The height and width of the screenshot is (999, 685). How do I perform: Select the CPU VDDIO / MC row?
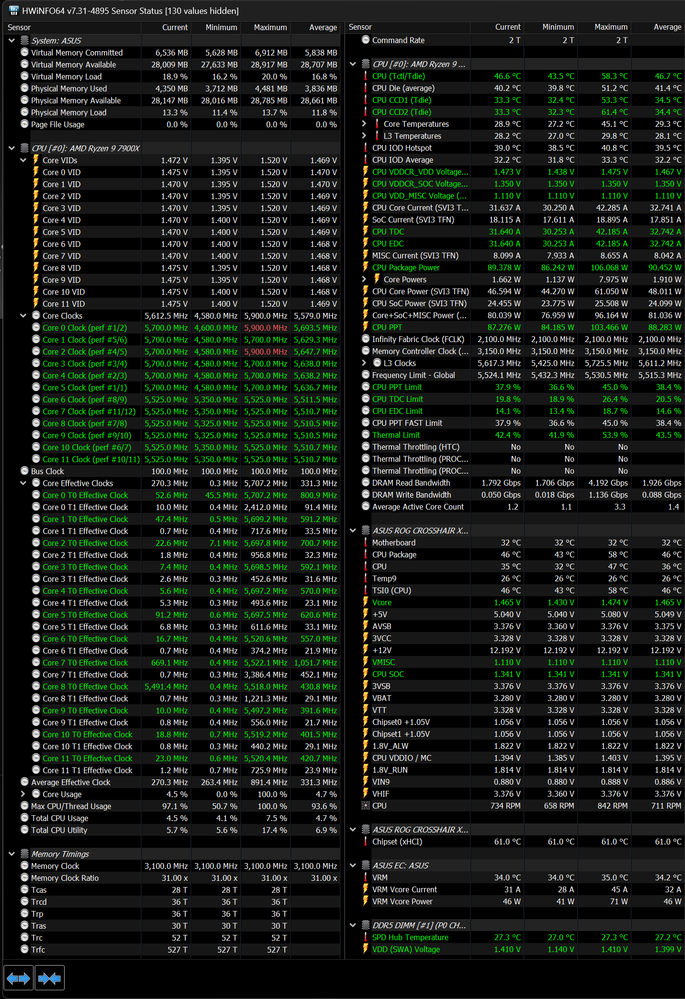pyautogui.click(x=515, y=758)
